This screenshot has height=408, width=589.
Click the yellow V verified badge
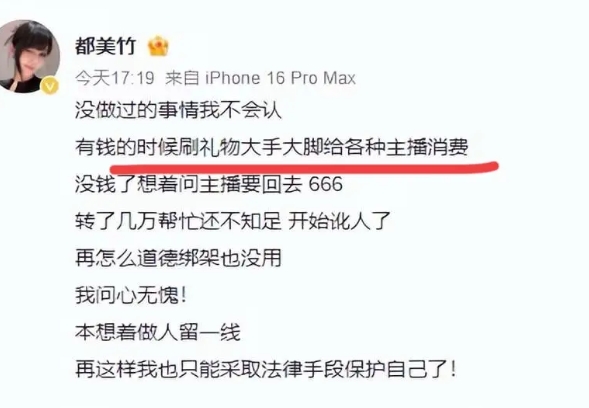(x=50, y=86)
